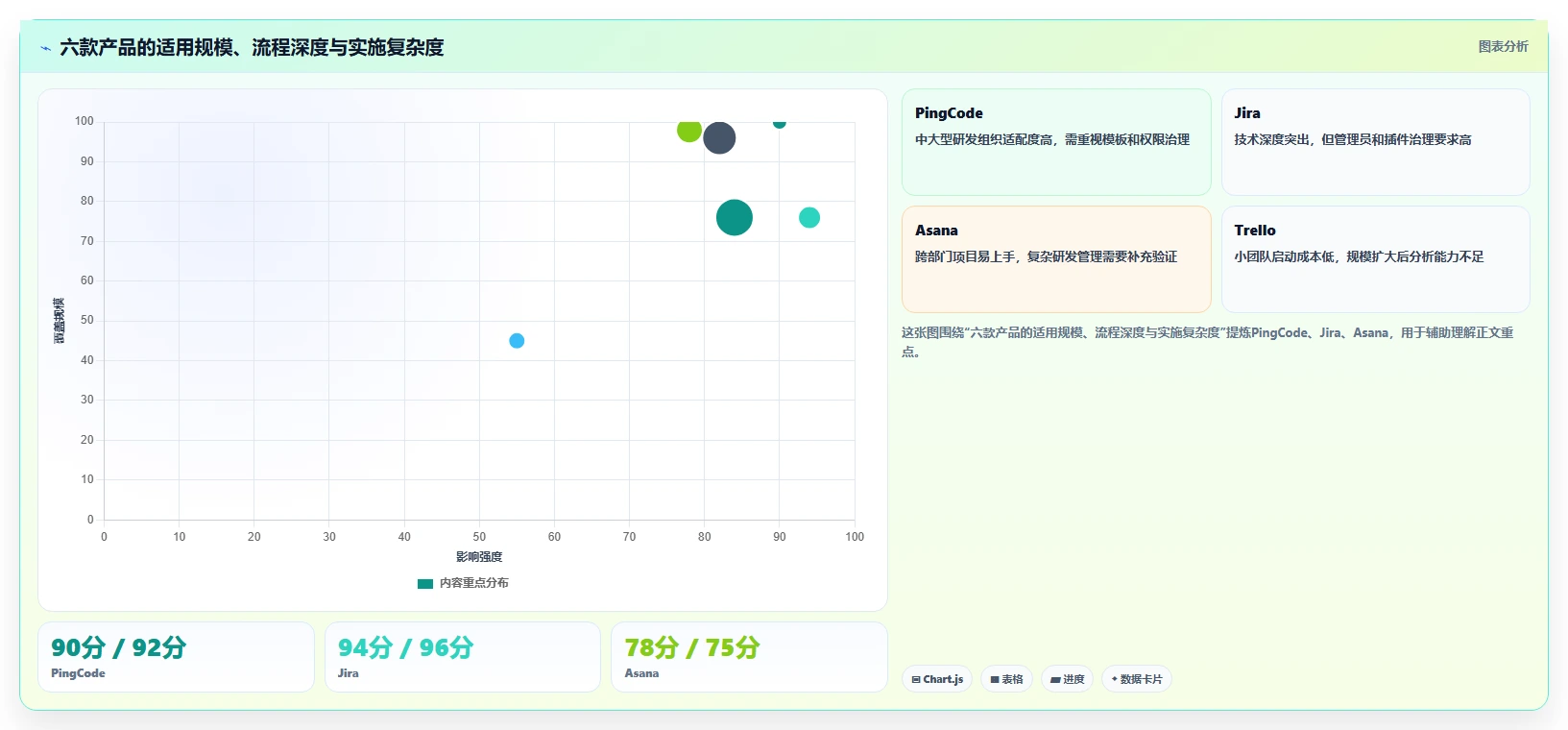Click the blue spark icon beside the header title

(45, 48)
